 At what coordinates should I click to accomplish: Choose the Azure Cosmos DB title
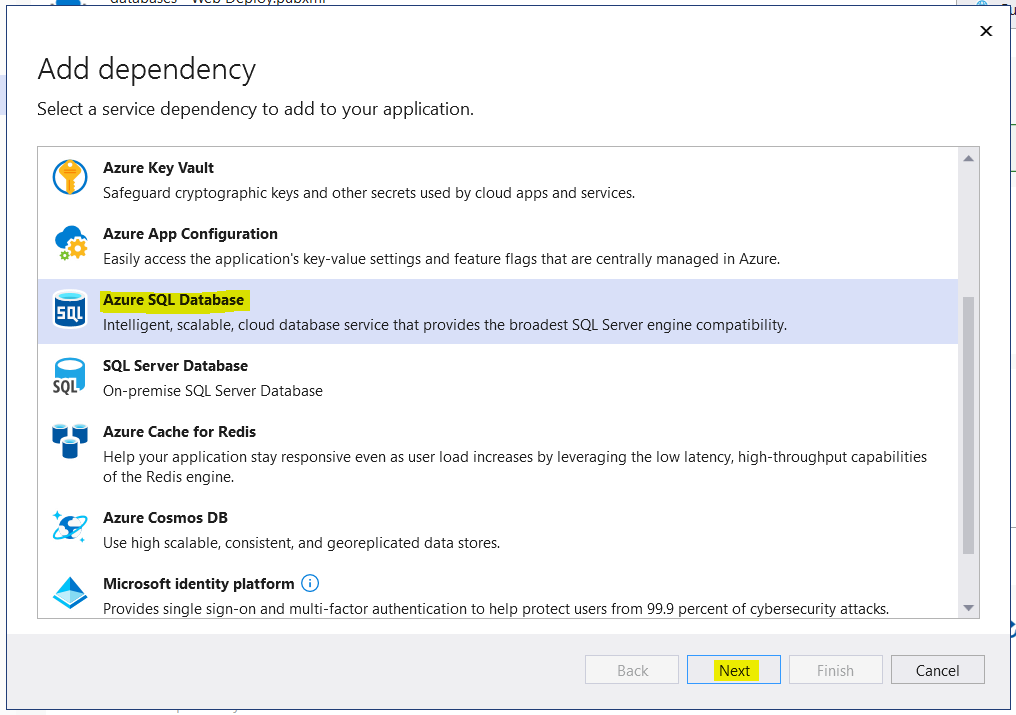pyautogui.click(x=165, y=518)
